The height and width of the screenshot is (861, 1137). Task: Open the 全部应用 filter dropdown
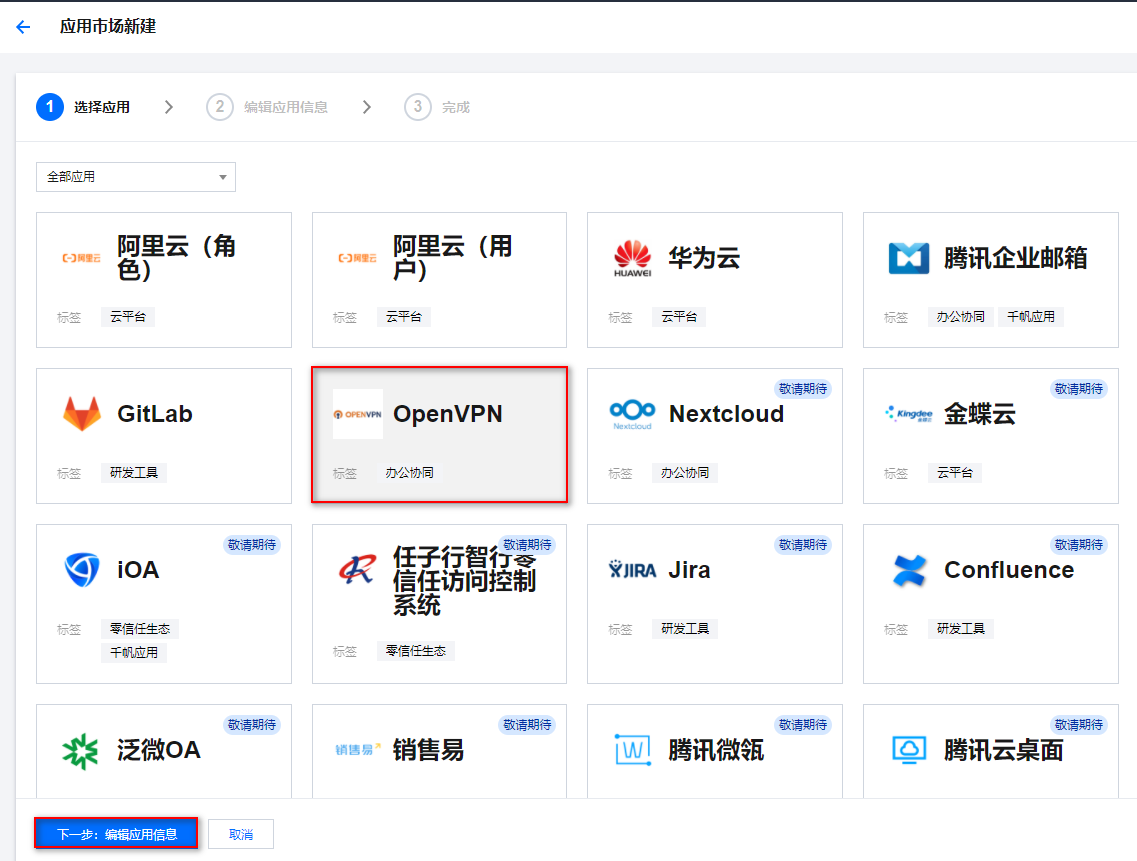[x=136, y=177]
